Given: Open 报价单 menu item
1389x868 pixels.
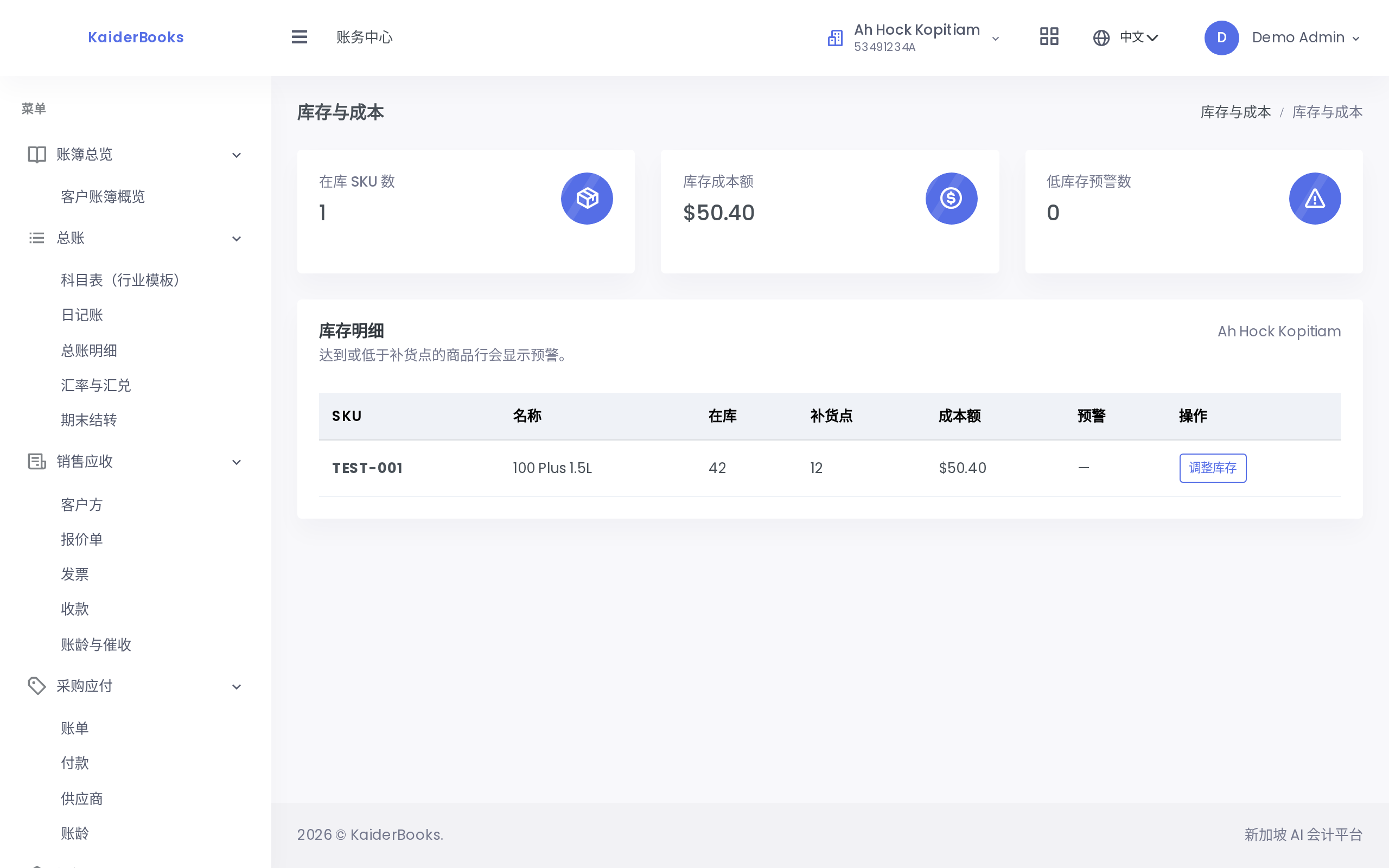Looking at the screenshot, I should [82, 539].
